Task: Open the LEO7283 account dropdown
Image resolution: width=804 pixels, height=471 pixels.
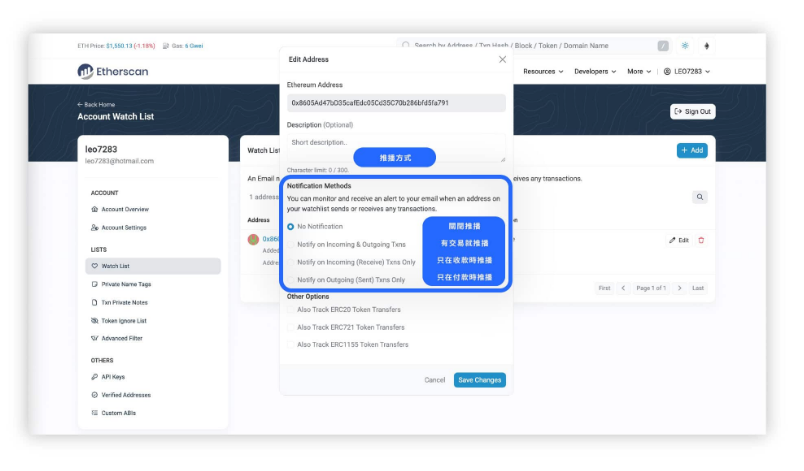Action: (x=687, y=71)
